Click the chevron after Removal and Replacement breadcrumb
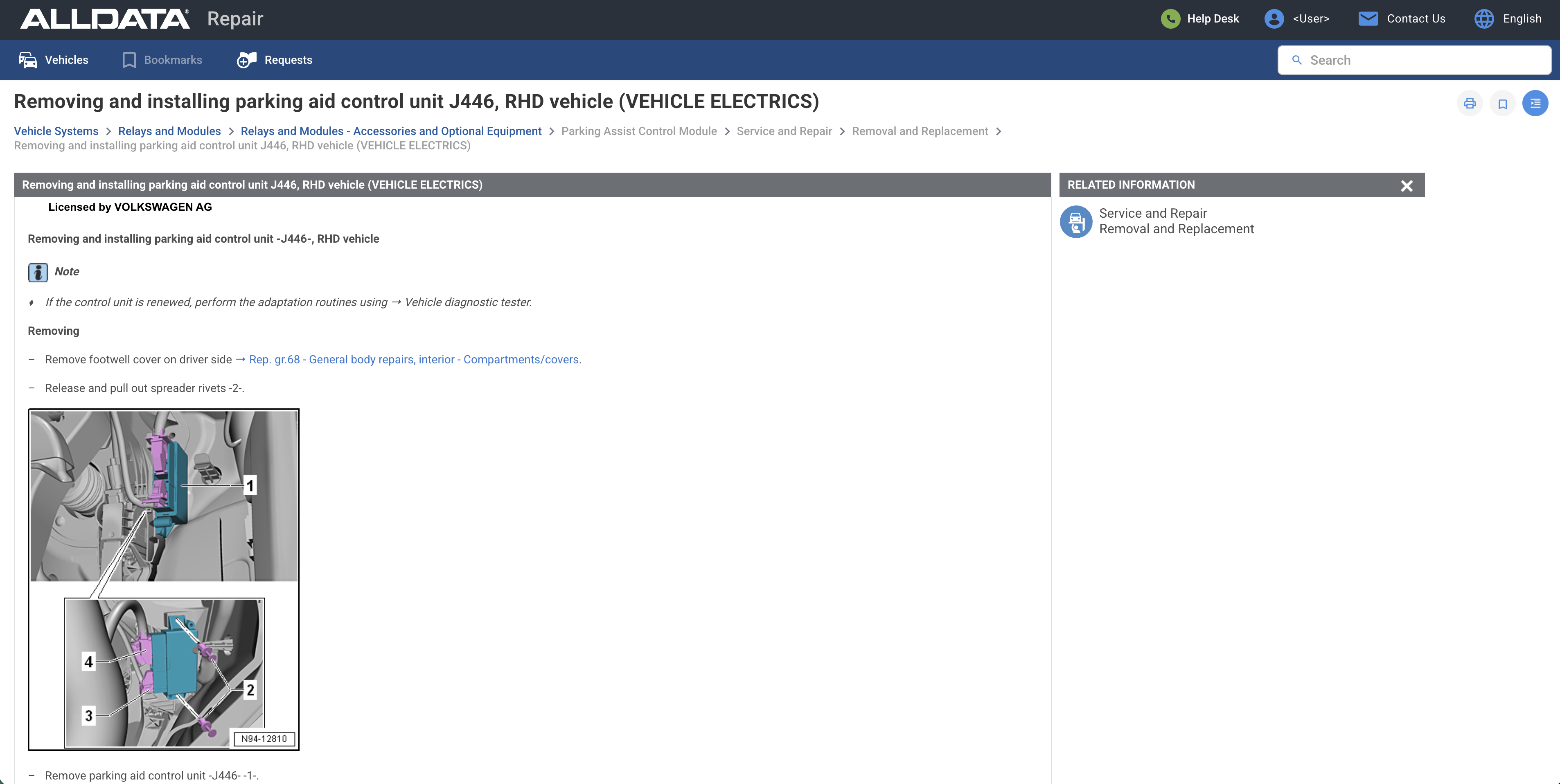 998,131
